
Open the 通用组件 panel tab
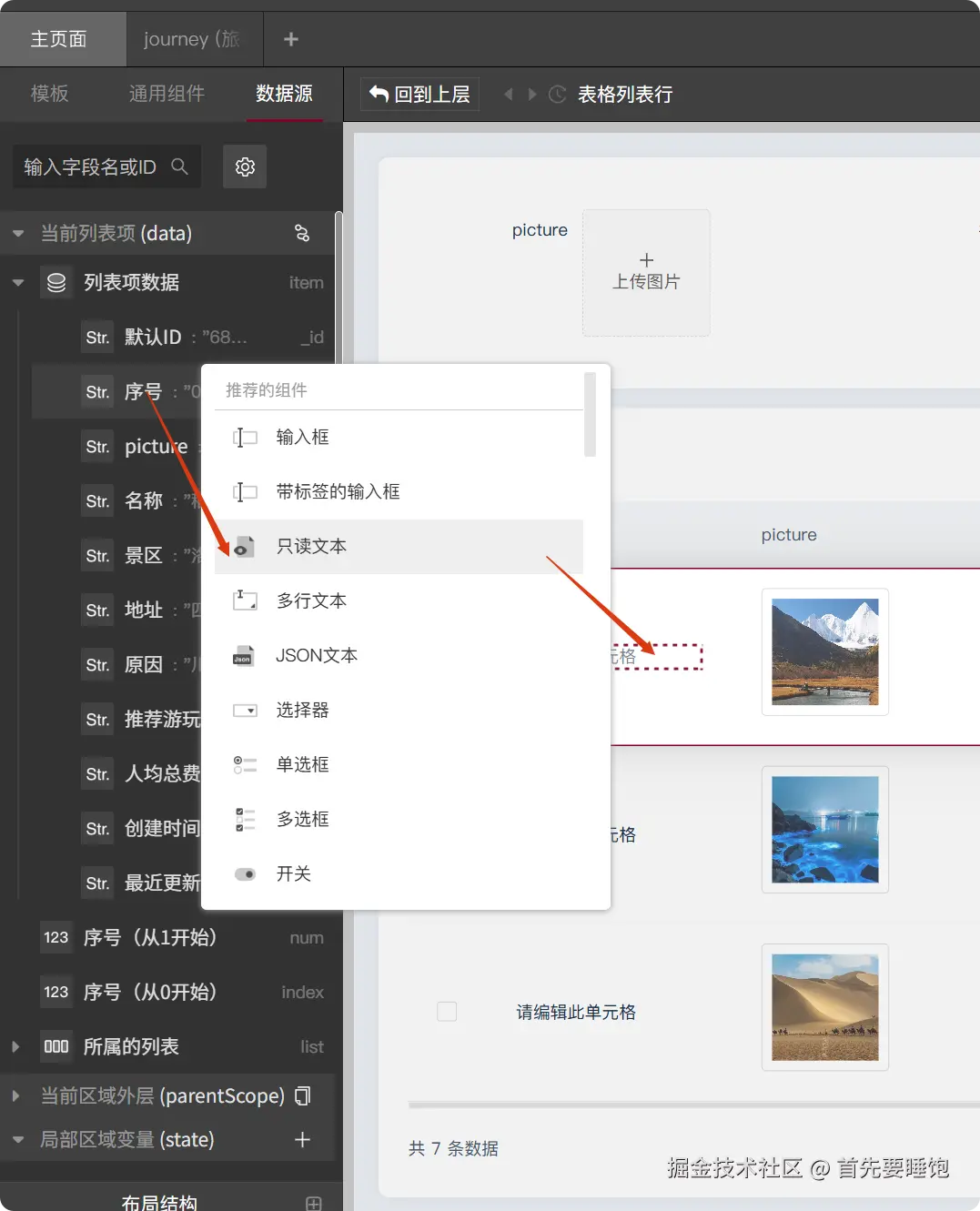coord(167,94)
